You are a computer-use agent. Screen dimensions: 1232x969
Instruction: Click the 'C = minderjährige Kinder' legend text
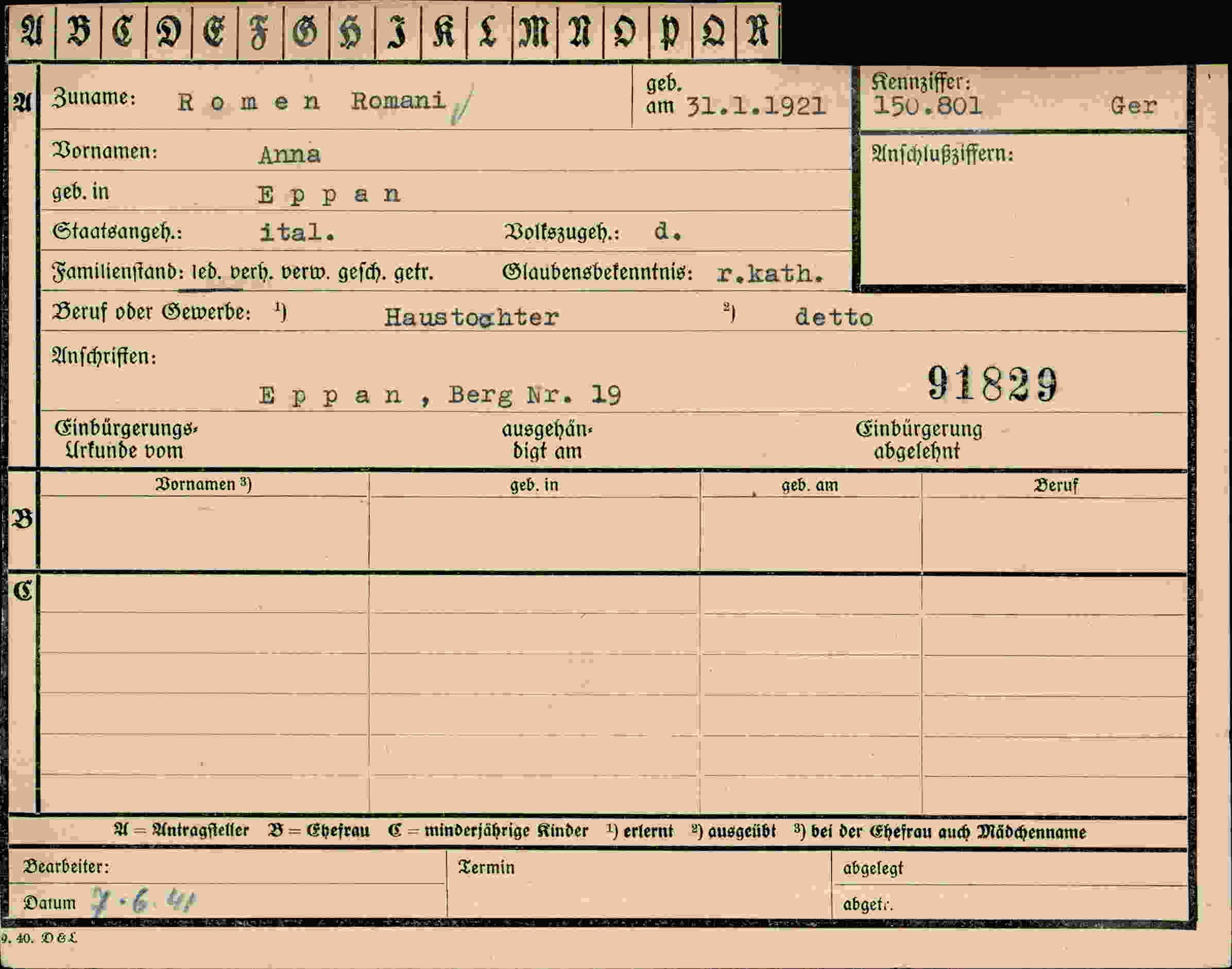click(x=488, y=831)
